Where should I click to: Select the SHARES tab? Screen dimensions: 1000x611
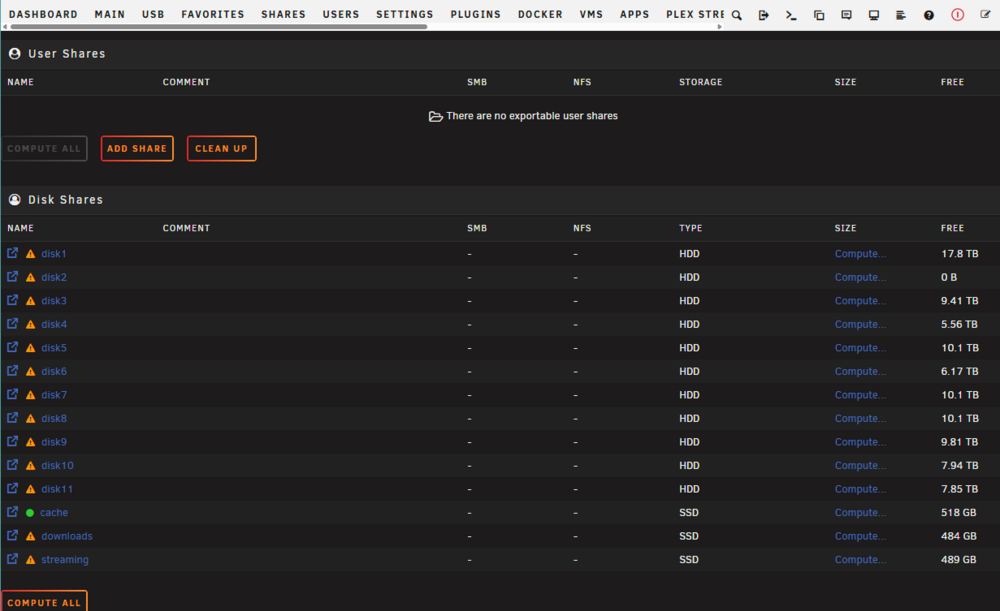tap(283, 14)
